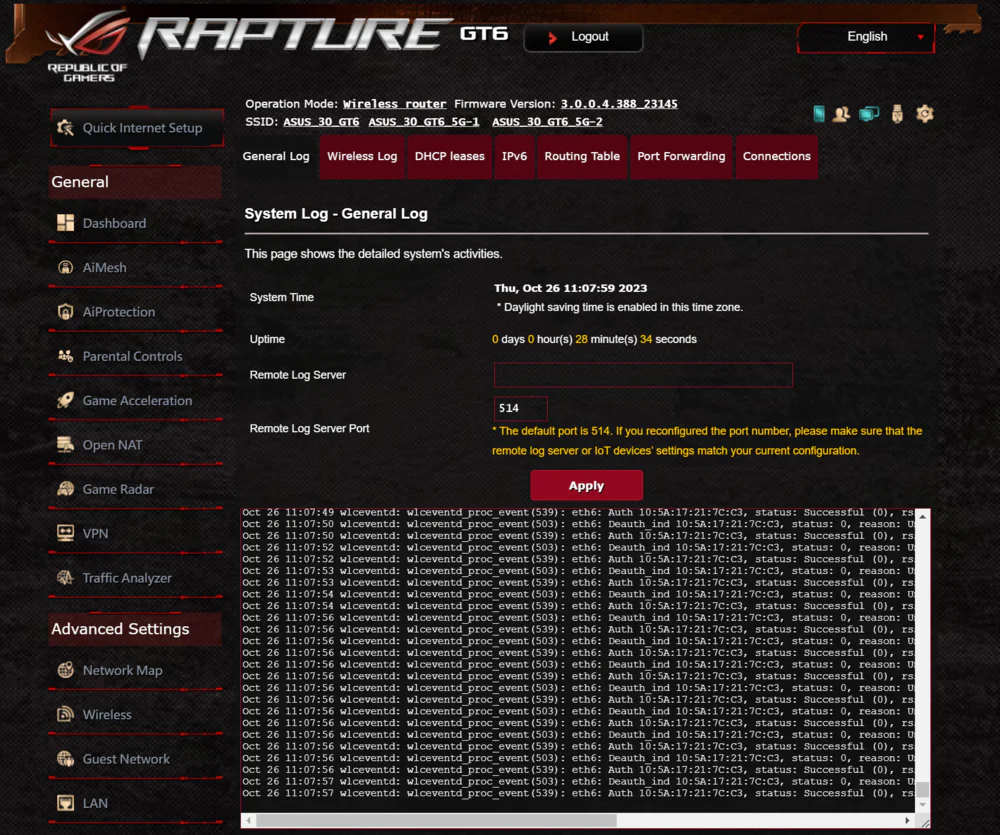Open the Connections tab
The image size is (1000, 835).
pyautogui.click(x=776, y=156)
